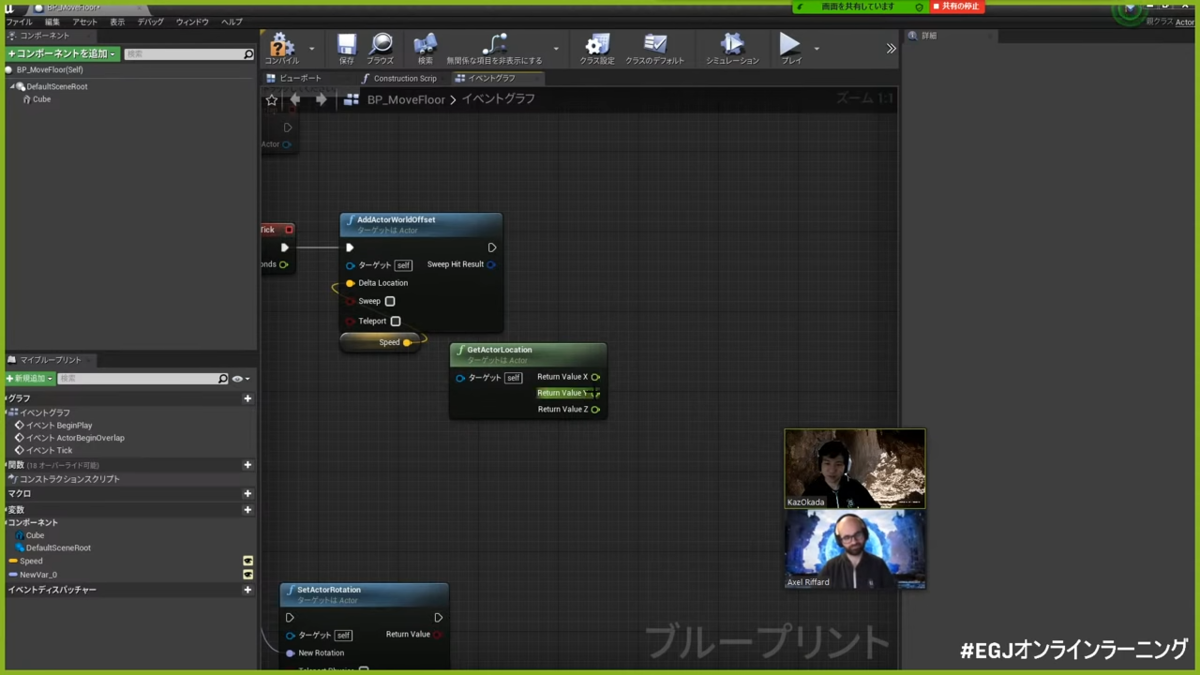The image size is (1200, 675).
Task: Click Return Value X output pin
Action: [x=595, y=377]
